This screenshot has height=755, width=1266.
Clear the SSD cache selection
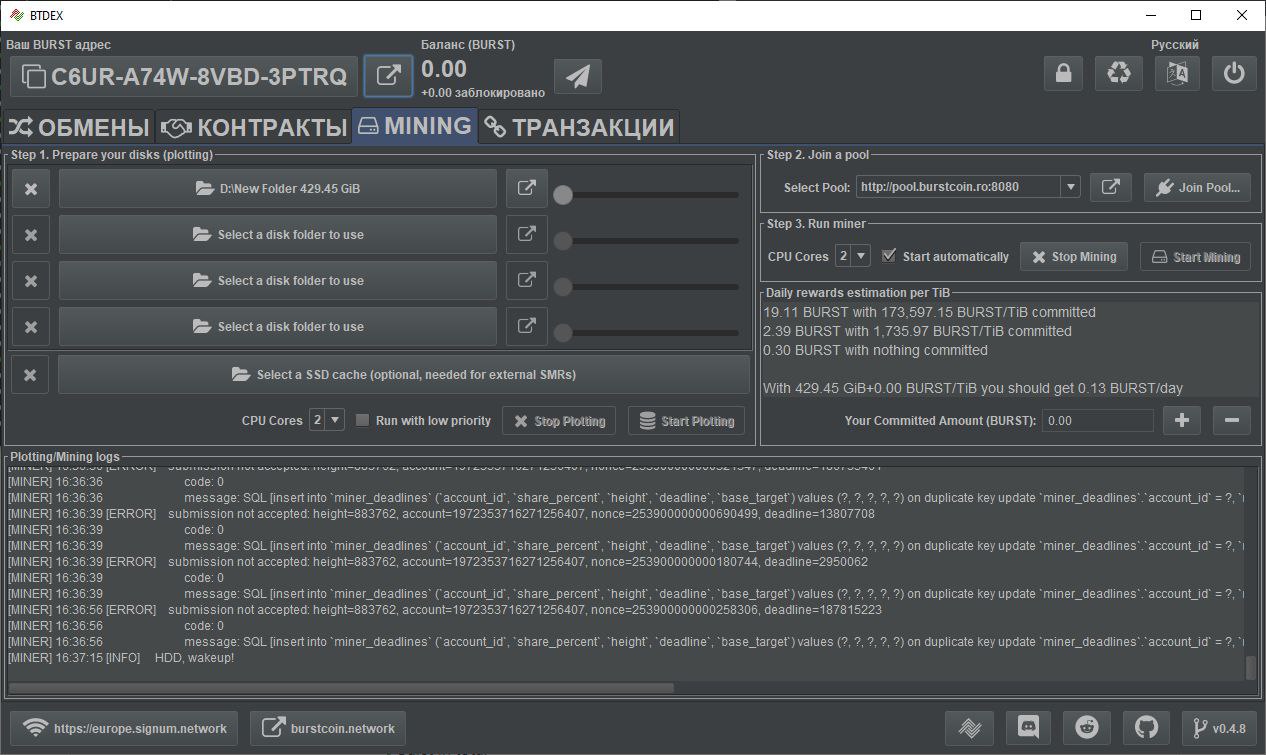[x=31, y=374]
